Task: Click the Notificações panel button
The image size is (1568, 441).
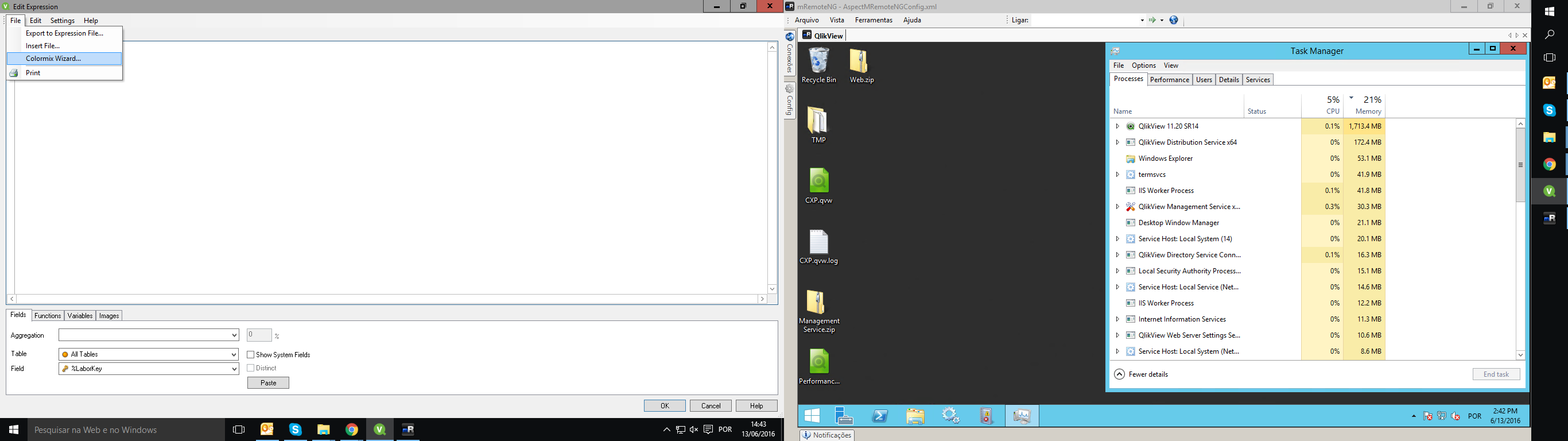Action: point(827,435)
